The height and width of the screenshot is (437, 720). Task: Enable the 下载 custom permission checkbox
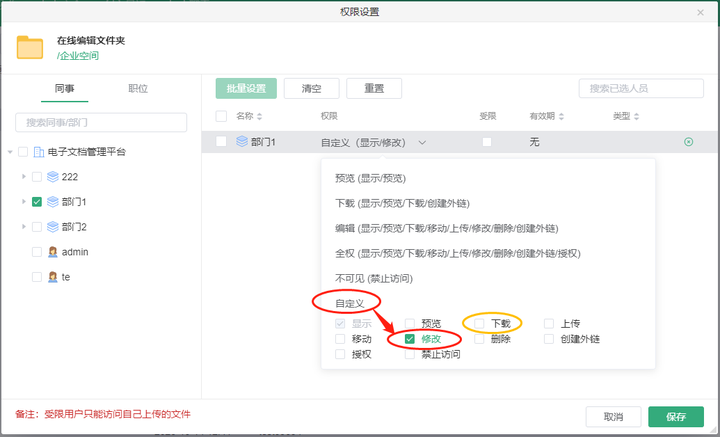click(x=479, y=324)
